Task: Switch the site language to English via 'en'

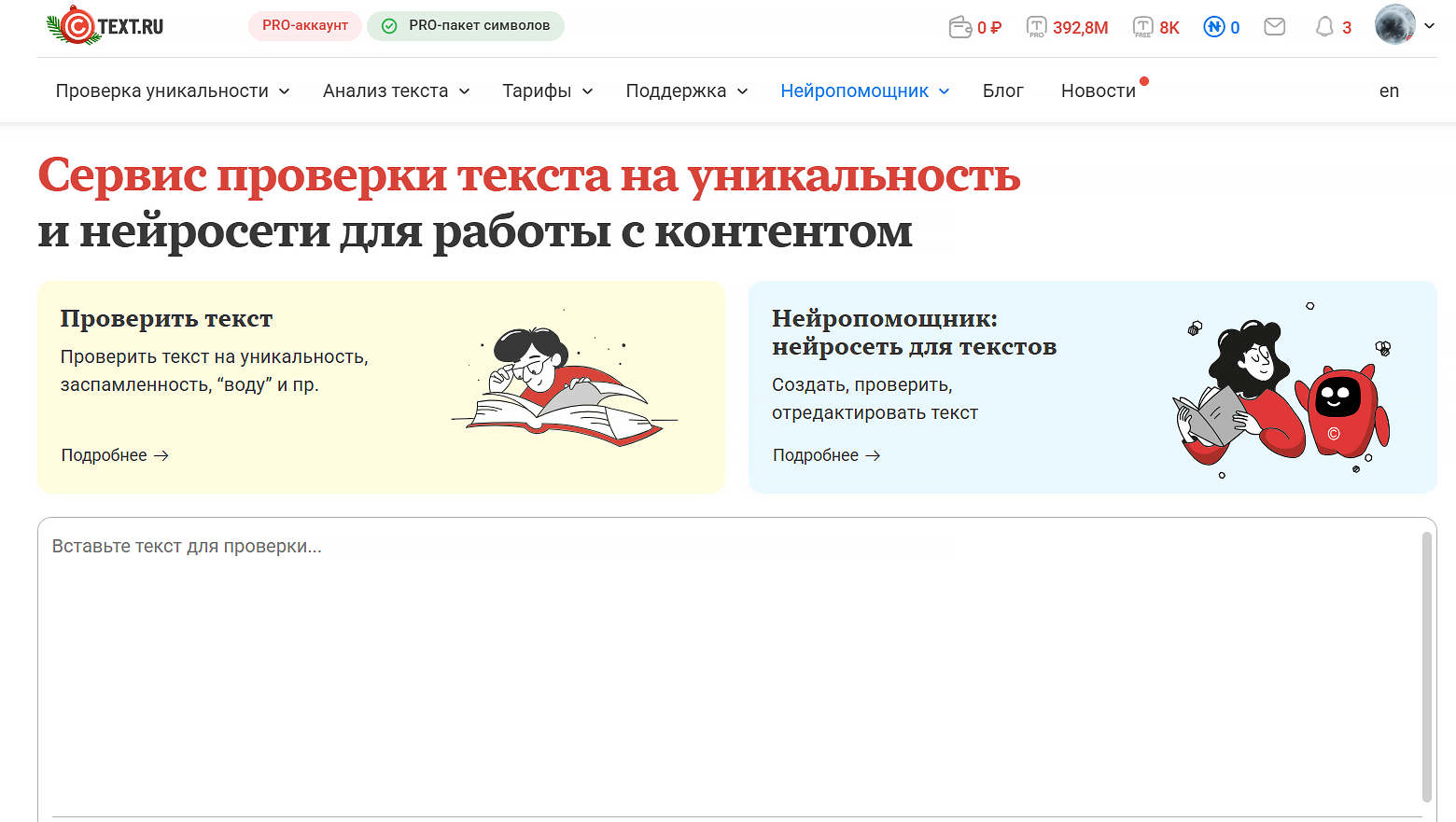Action: 1388,91
